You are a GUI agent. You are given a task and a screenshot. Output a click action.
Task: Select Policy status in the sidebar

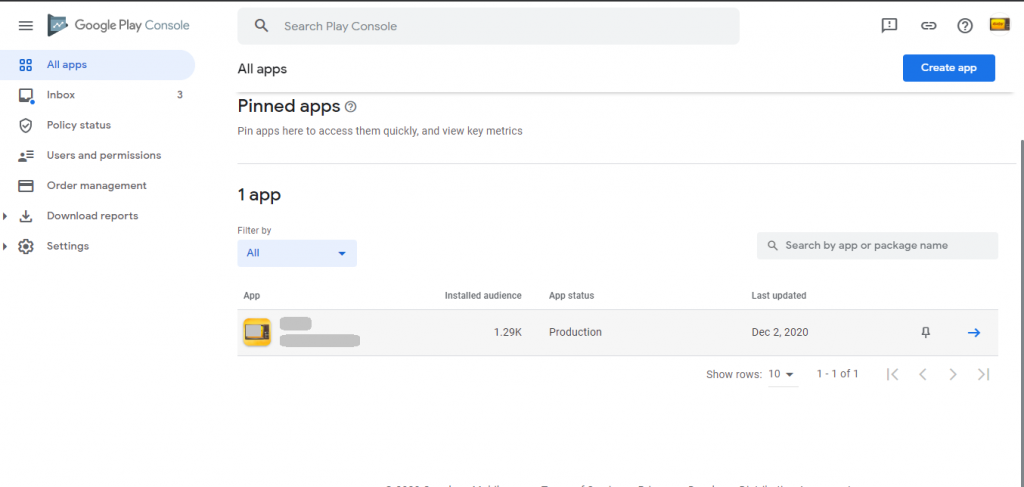78,125
